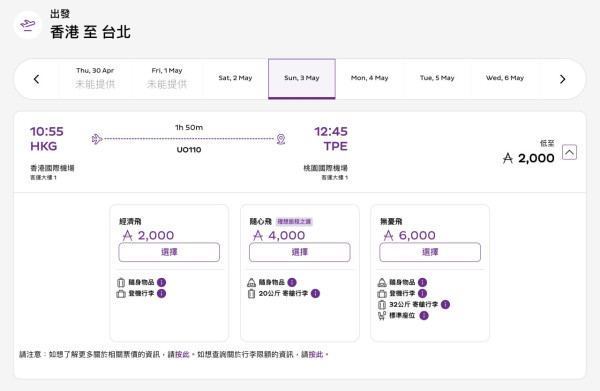Click the destination pin icon on route line
The width and height of the screenshot is (600, 391).
[281, 139]
